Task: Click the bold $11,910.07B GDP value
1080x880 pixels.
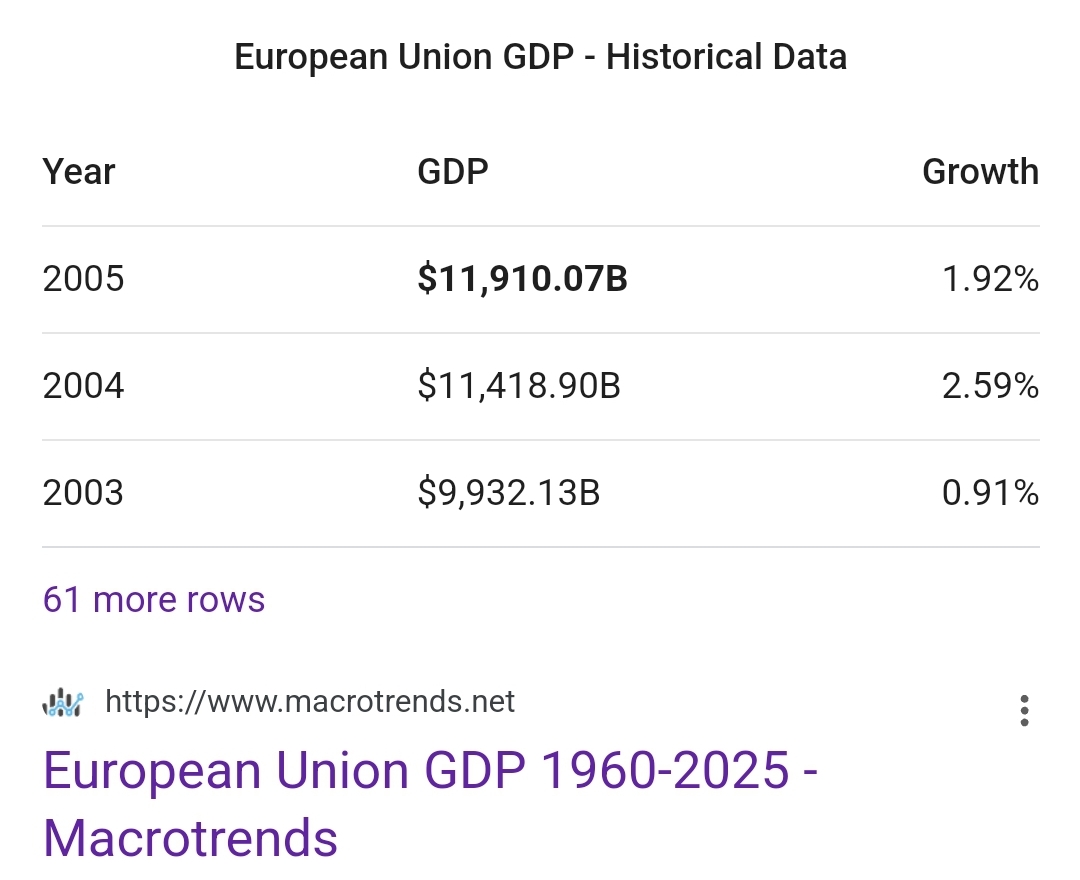Action: click(522, 279)
